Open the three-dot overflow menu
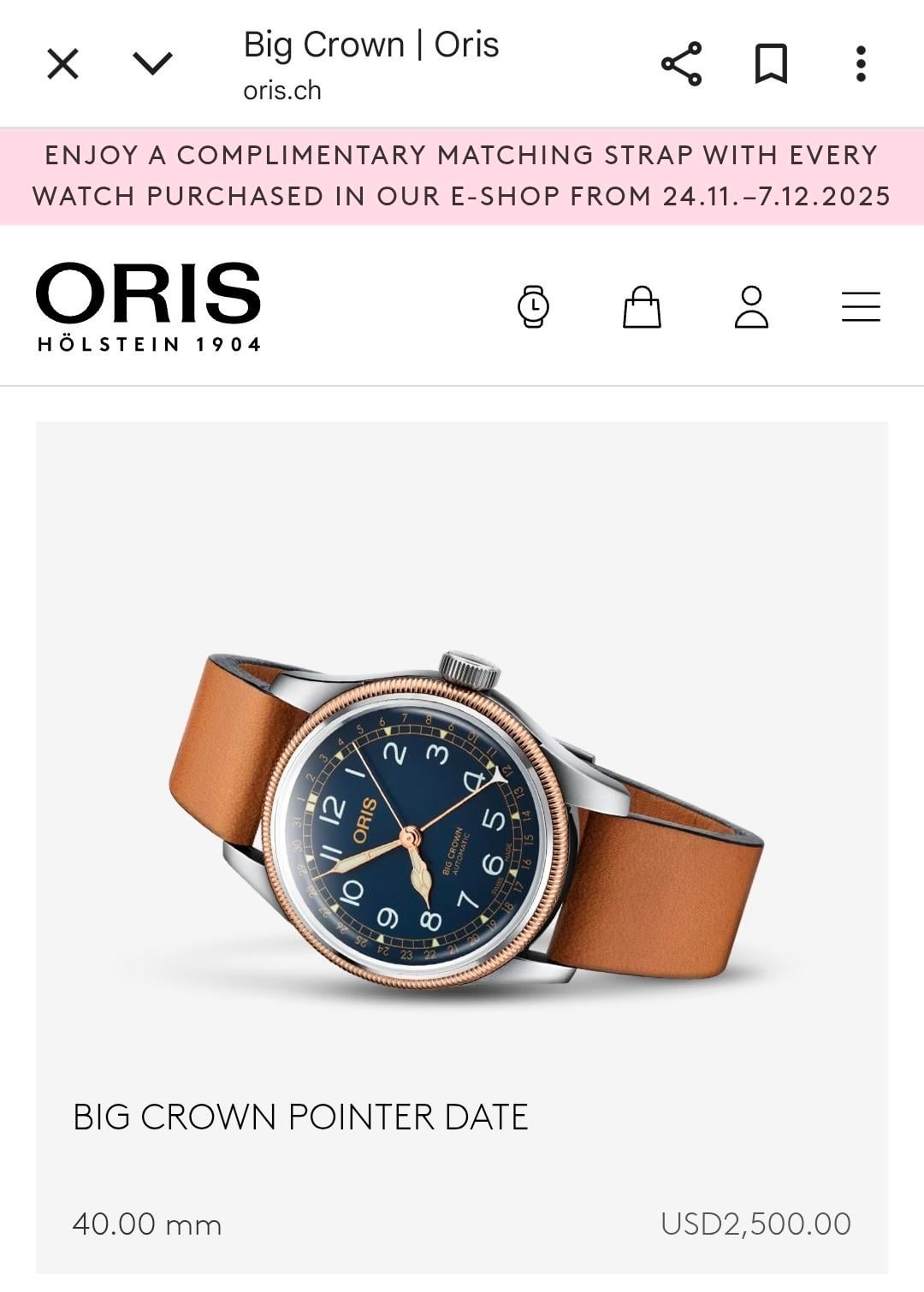Image resolution: width=924 pixels, height=1292 pixels. (x=861, y=64)
